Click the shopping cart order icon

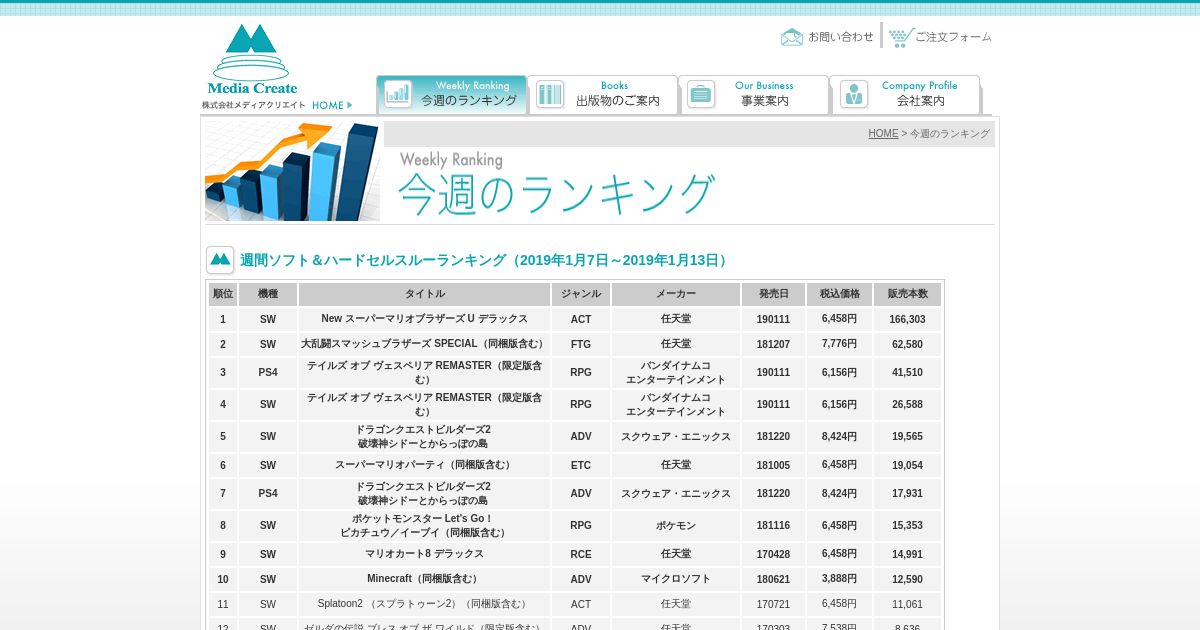(901, 37)
